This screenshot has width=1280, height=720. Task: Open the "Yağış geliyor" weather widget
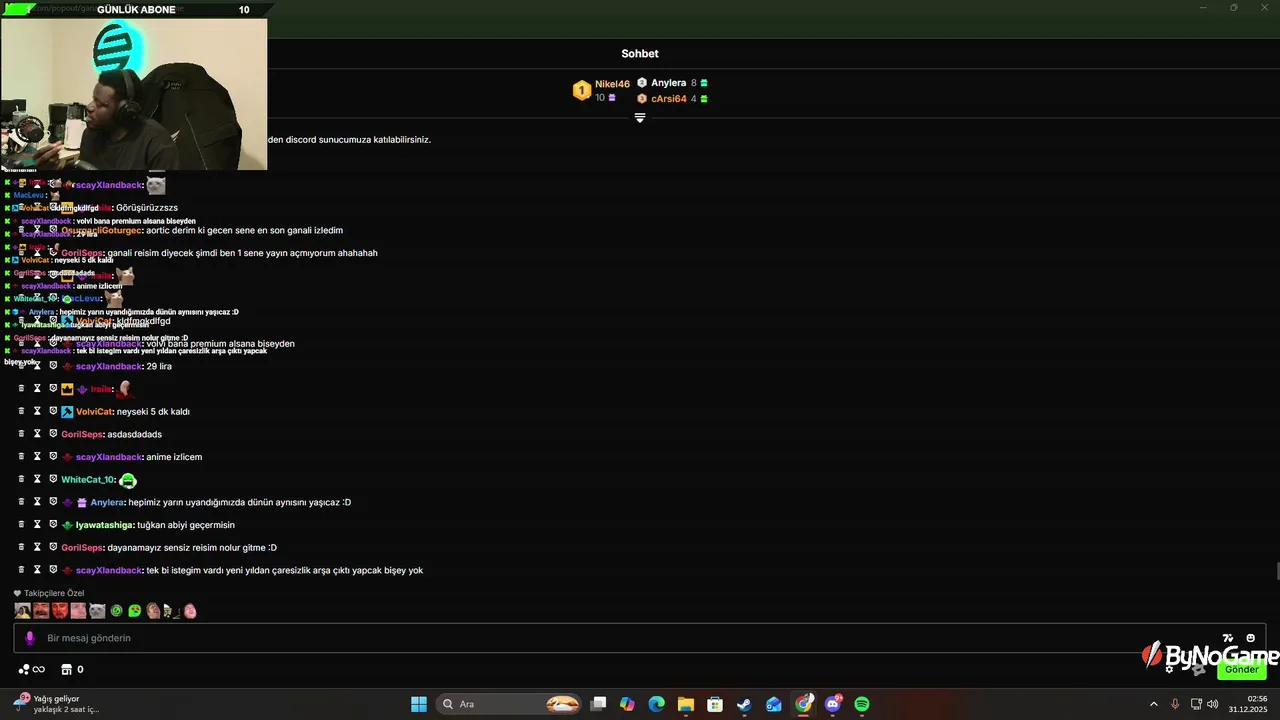point(56,704)
